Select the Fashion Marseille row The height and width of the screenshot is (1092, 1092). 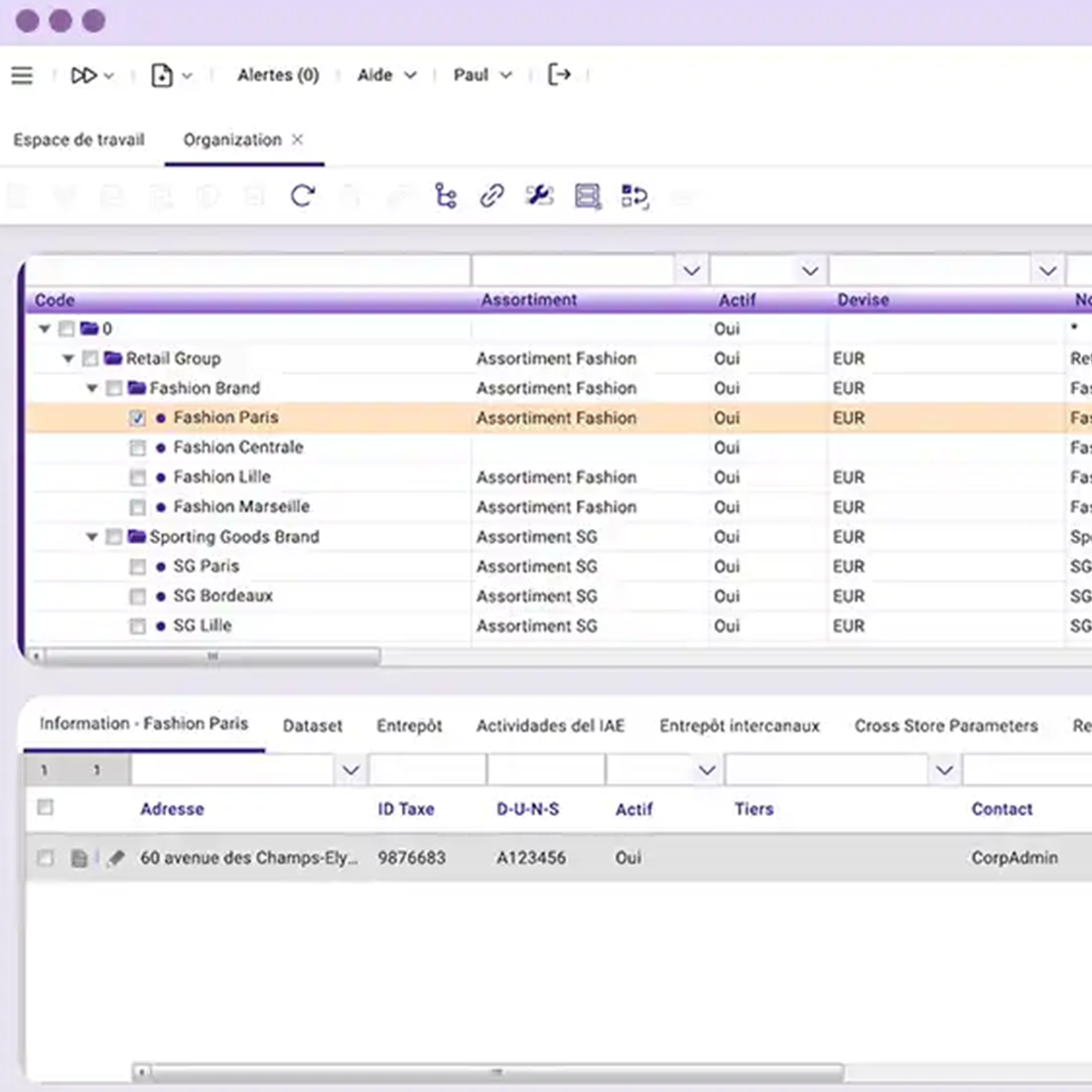pyautogui.click(x=559, y=507)
